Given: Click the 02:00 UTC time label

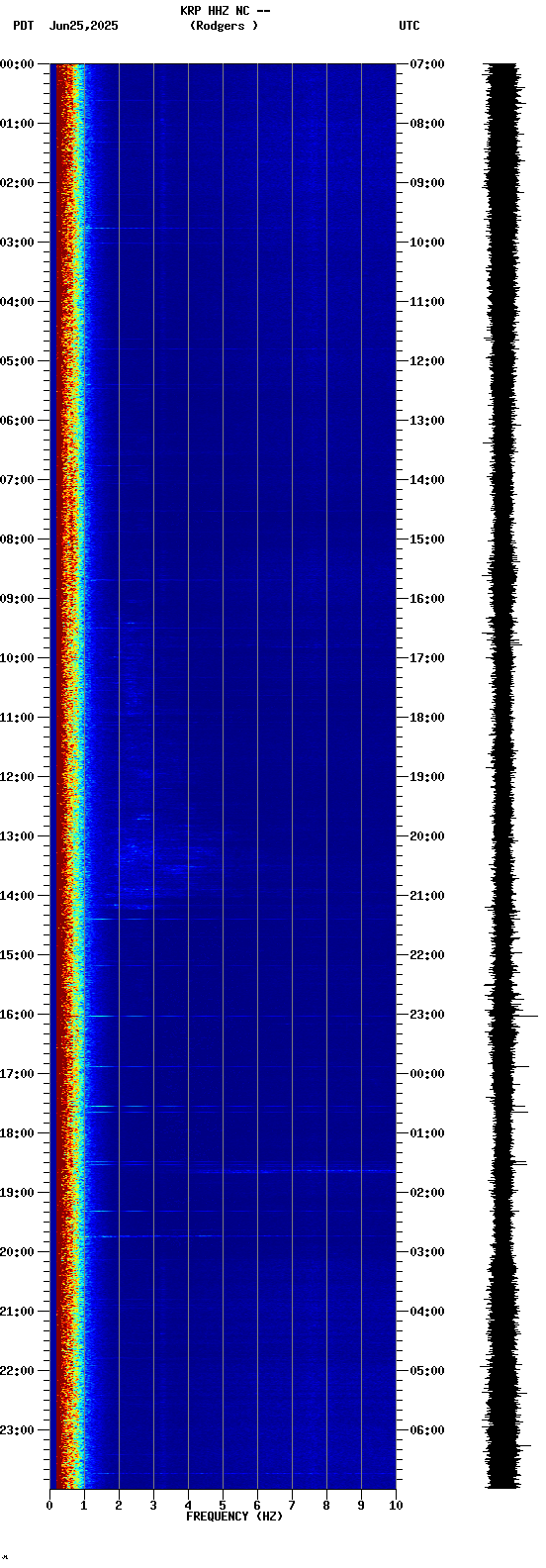Looking at the screenshot, I should [427, 1193].
